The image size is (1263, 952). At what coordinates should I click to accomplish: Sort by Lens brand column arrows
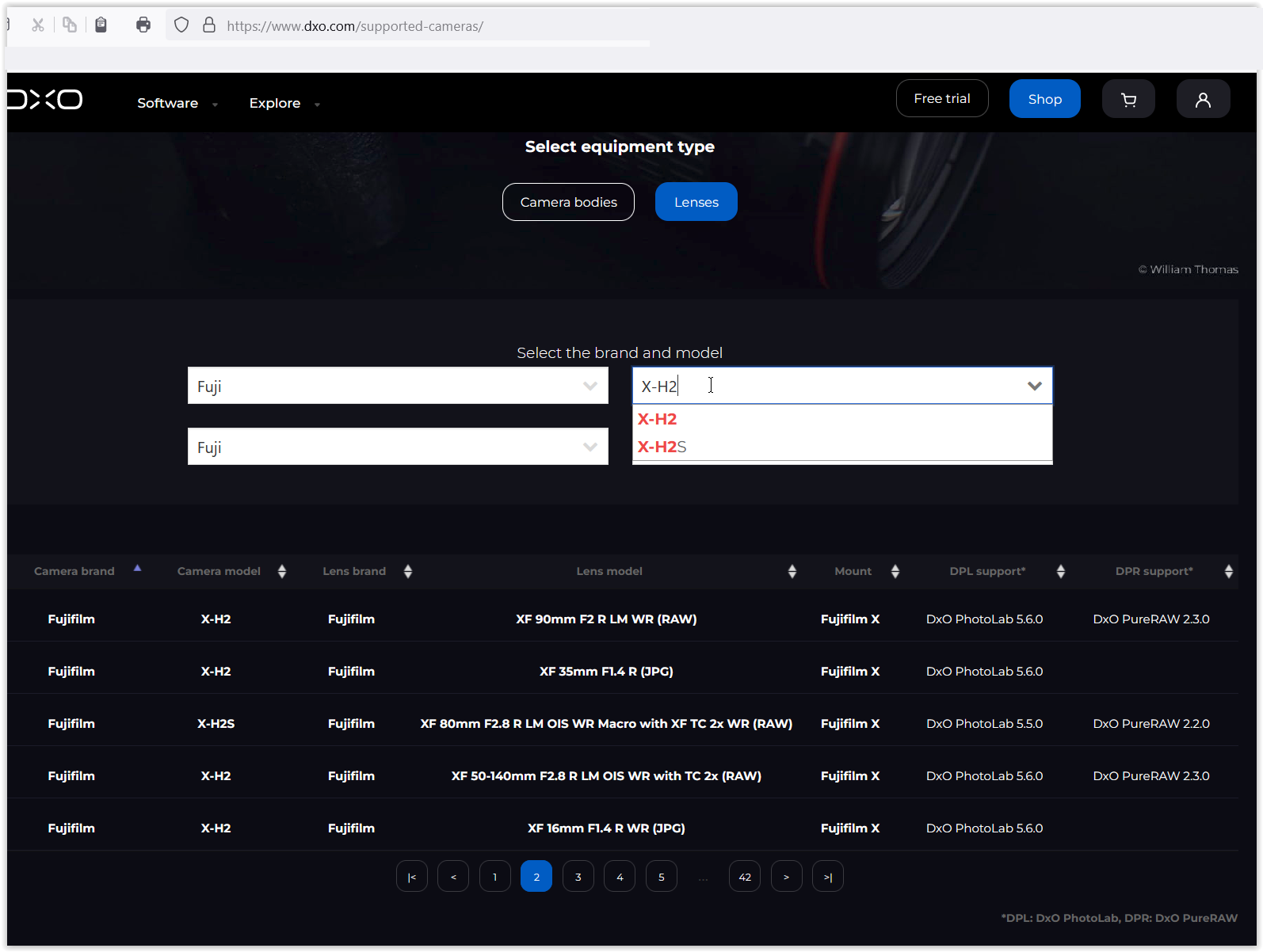[x=408, y=571]
